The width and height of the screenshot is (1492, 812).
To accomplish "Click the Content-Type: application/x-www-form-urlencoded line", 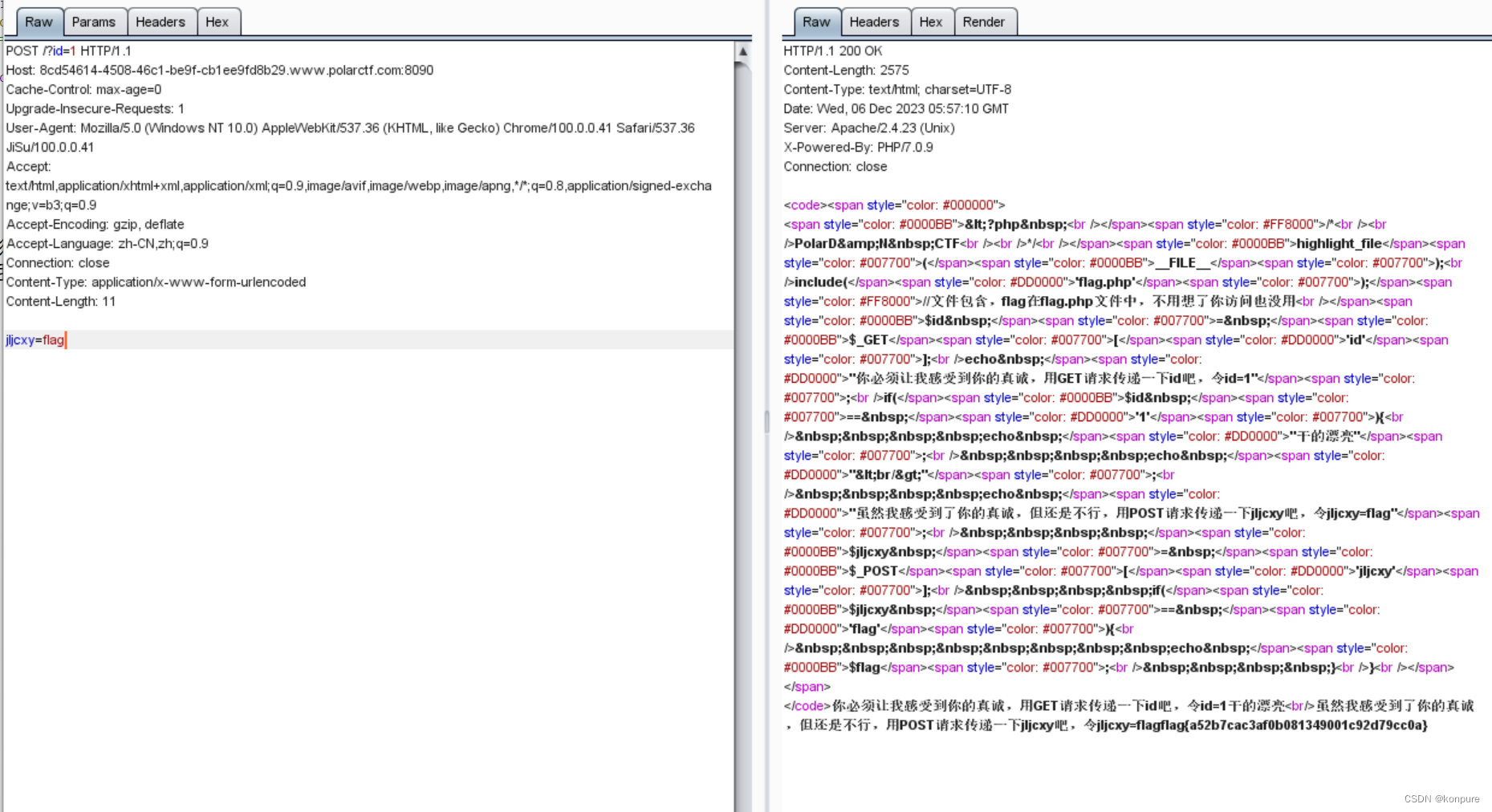I will coord(157,282).
